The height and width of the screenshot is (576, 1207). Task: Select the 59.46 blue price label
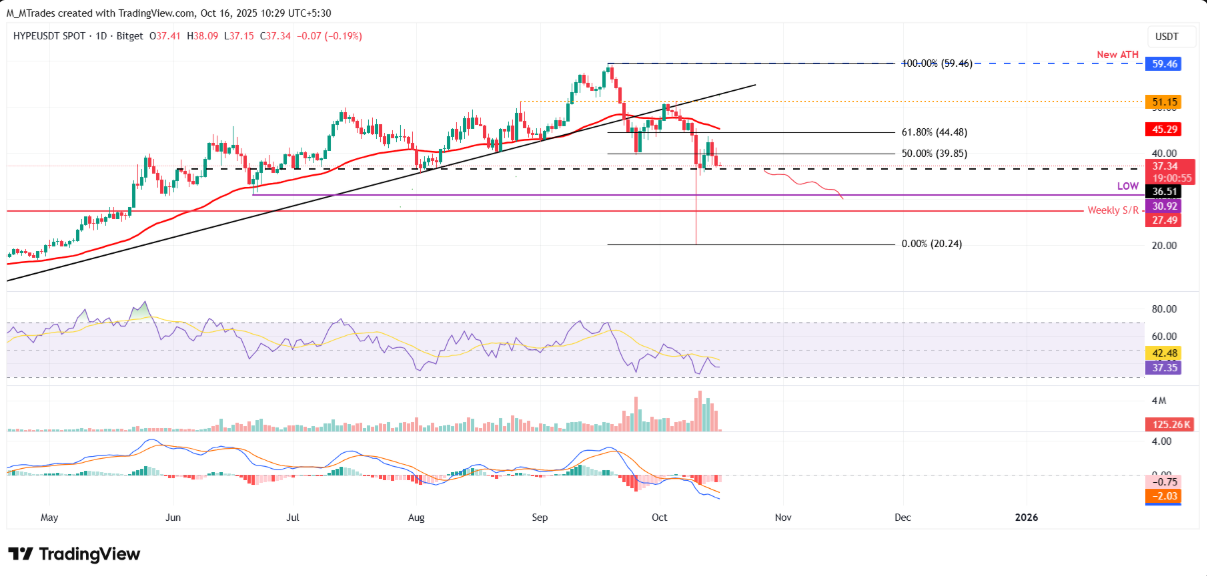click(1166, 62)
